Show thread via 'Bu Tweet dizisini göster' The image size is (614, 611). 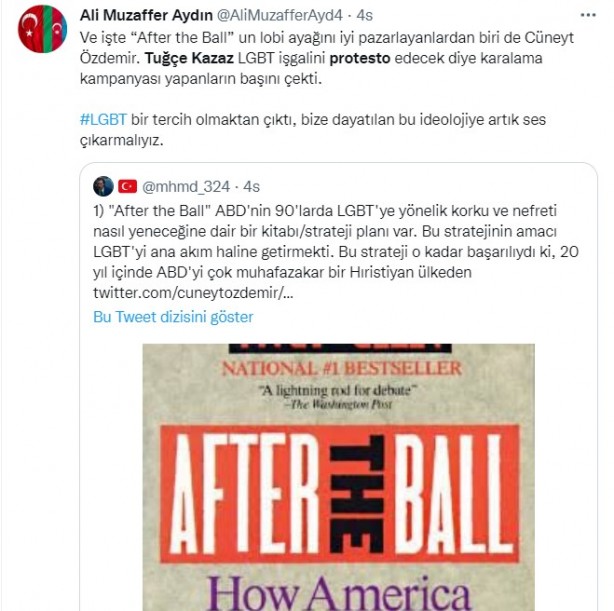coord(173,317)
